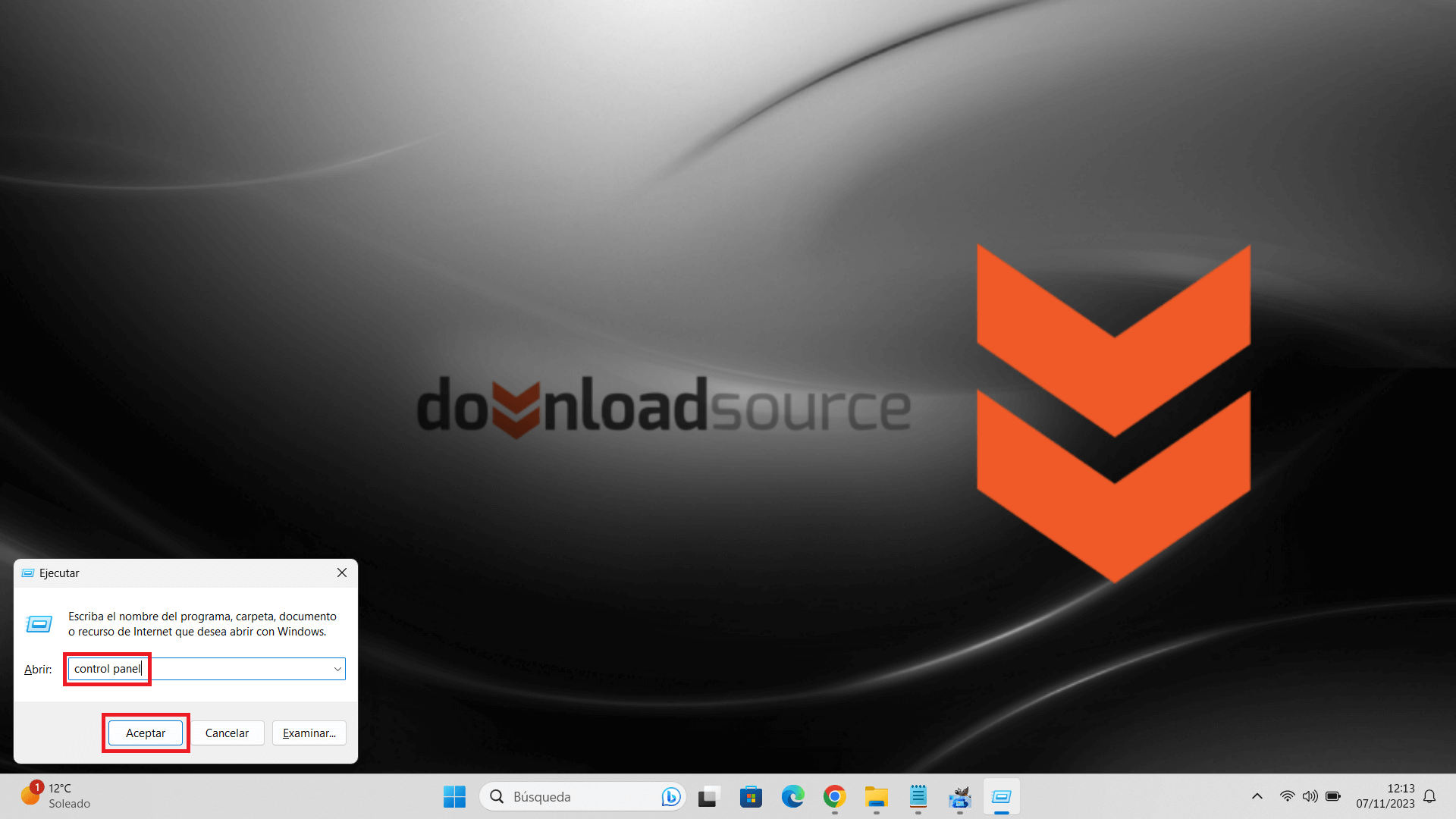
Task: Expand the Abrir history dropdown arrow
Action: 337,669
